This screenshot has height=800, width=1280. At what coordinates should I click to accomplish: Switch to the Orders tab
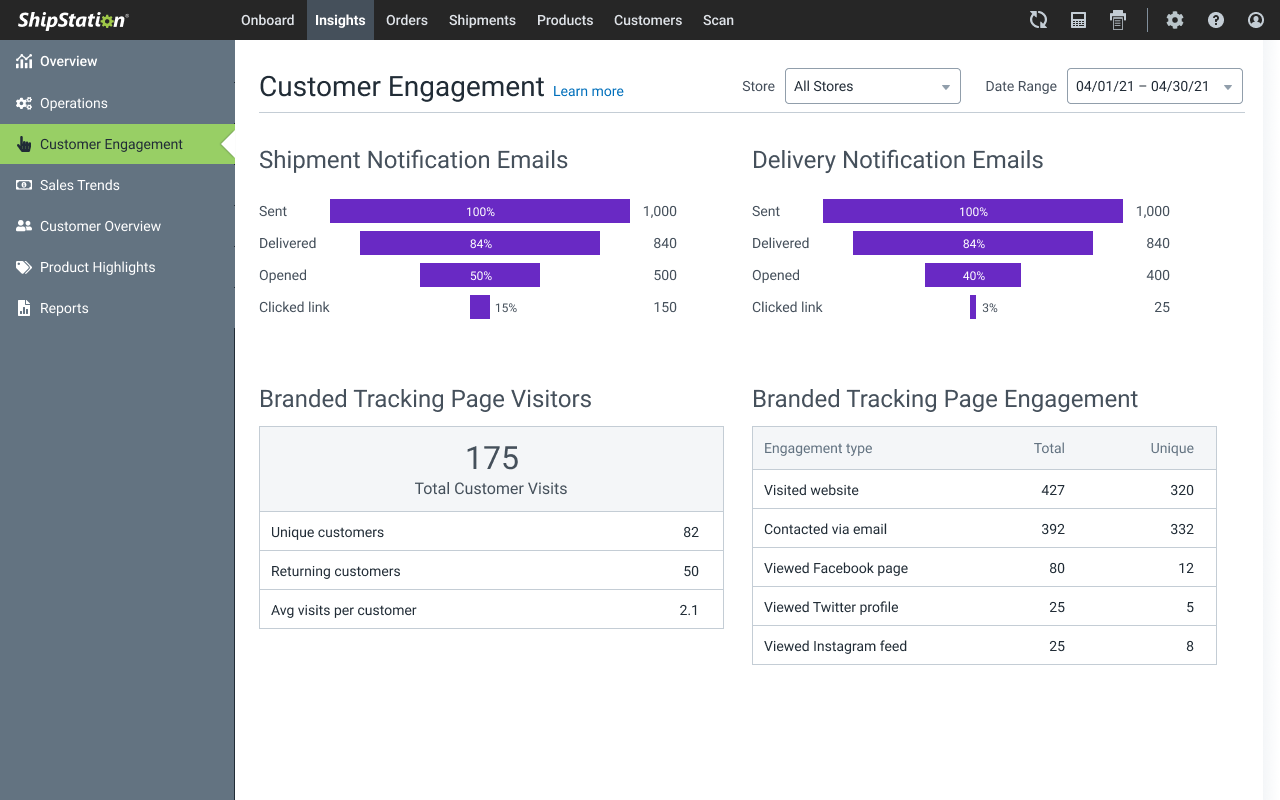406,20
